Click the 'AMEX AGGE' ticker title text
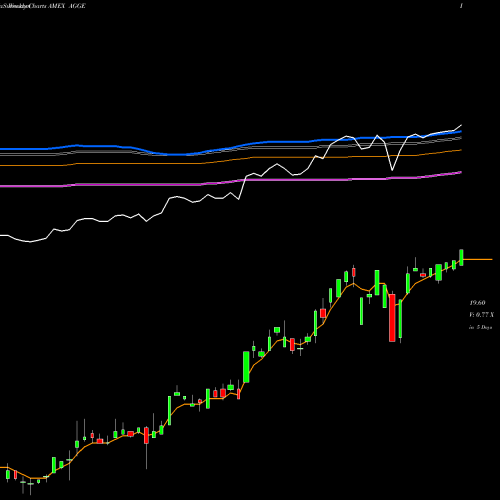The height and width of the screenshot is (500, 500). coord(67,6)
